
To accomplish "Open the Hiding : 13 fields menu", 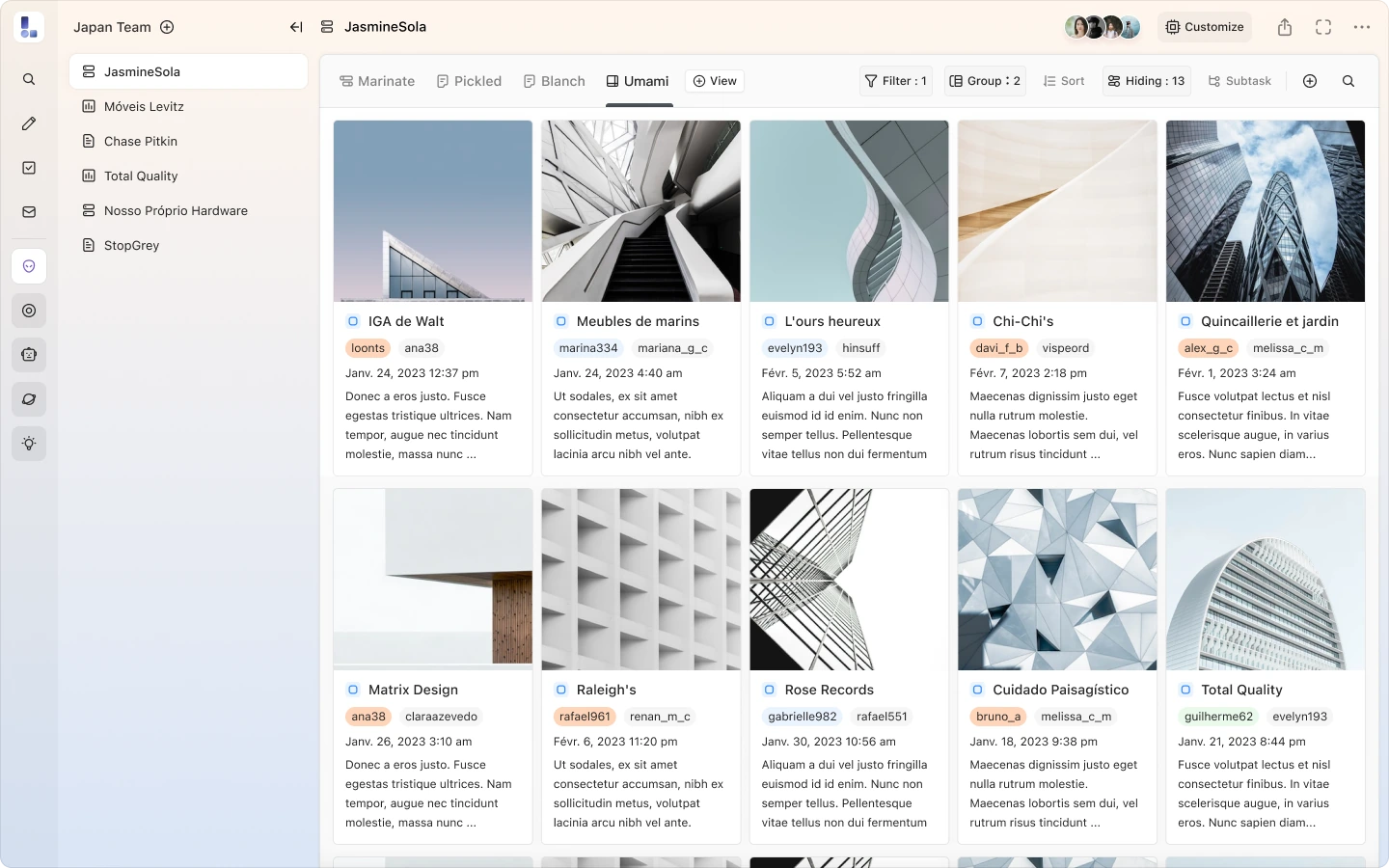I will click(x=1147, y=81).
